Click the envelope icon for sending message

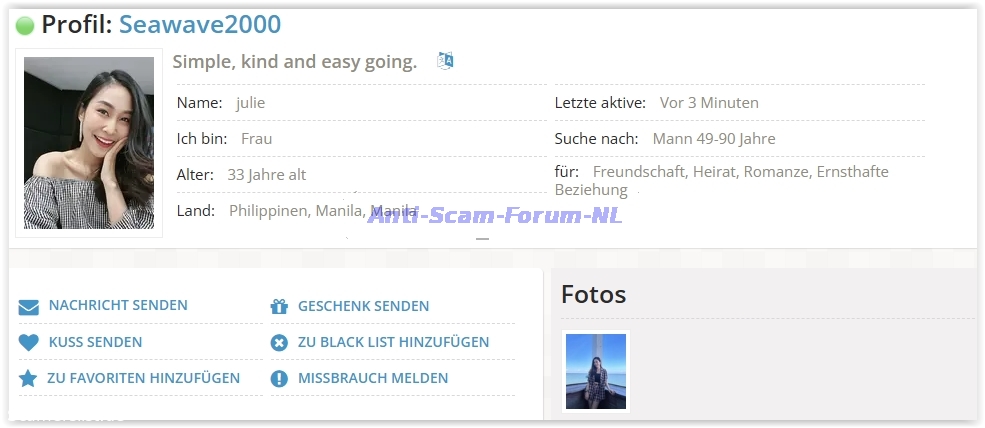(x=28, y=307)
